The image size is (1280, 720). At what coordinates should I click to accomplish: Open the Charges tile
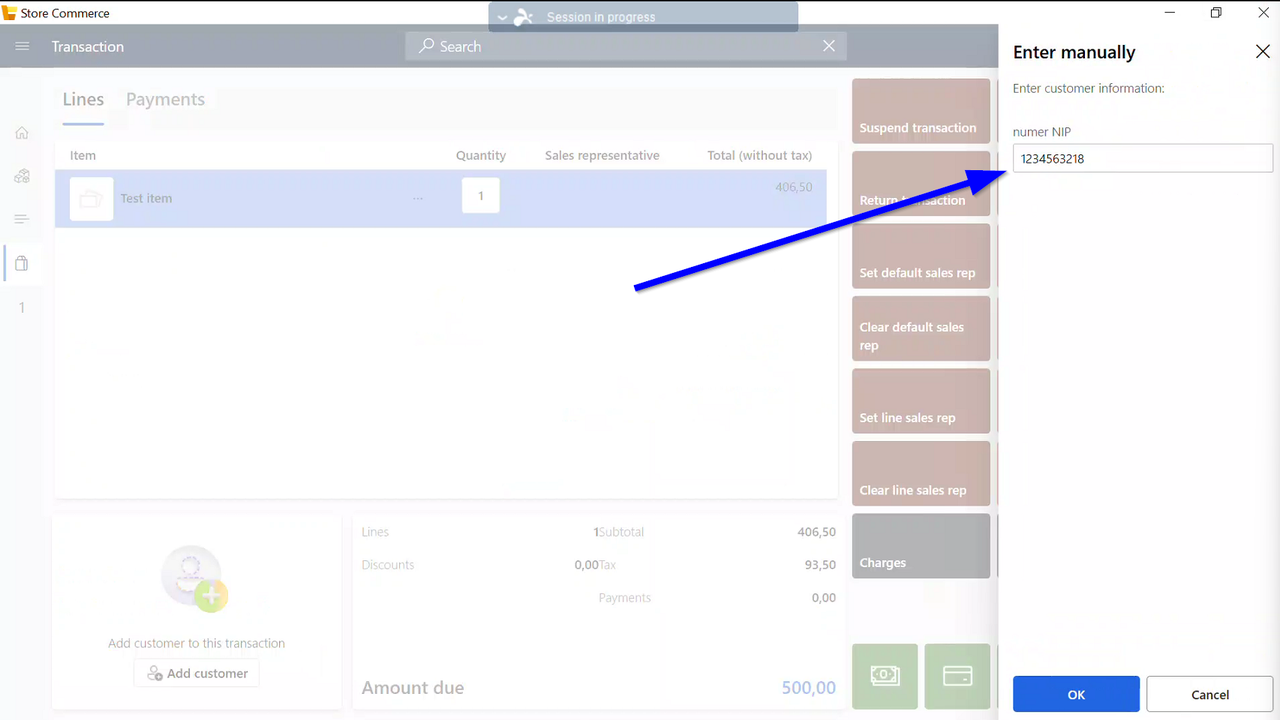921,546
